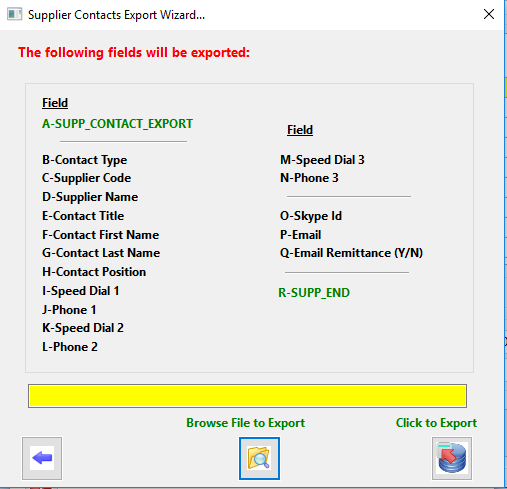Click the Click to Export label
This screenshot has width=507, height=489.
tap(436, 423)
